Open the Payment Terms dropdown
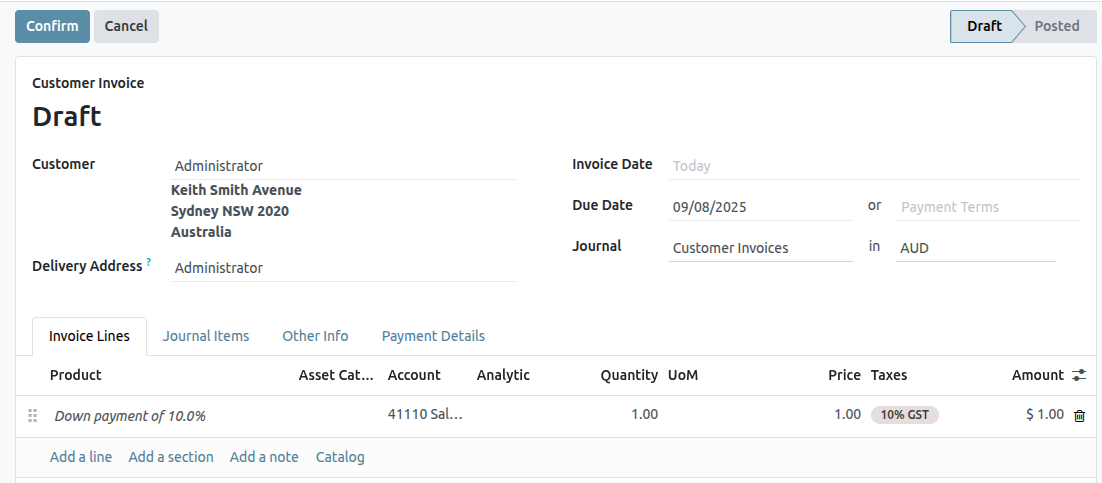 coord(987,207)
